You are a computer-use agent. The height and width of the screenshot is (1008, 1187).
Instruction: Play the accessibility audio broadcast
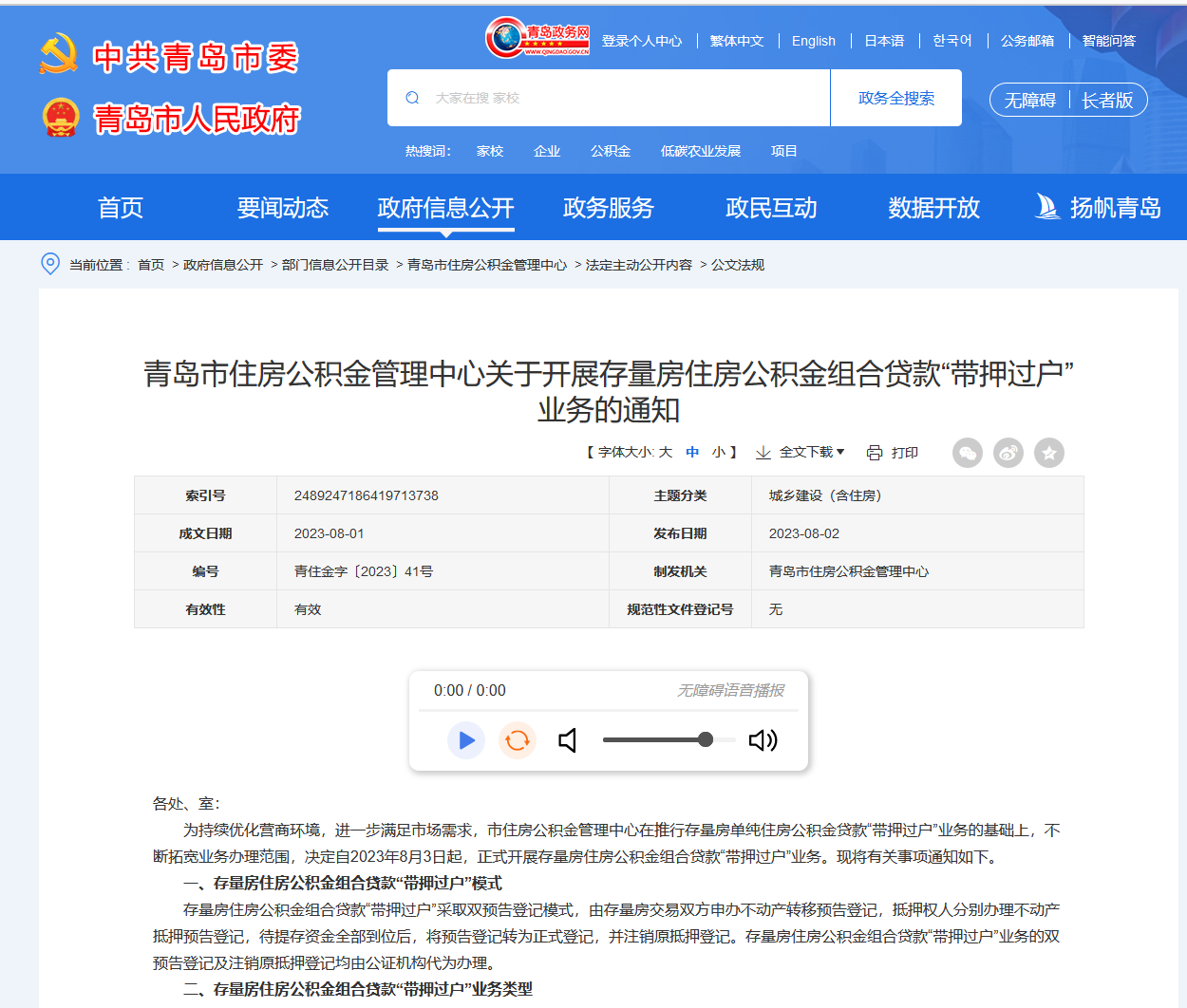point(466,740)
